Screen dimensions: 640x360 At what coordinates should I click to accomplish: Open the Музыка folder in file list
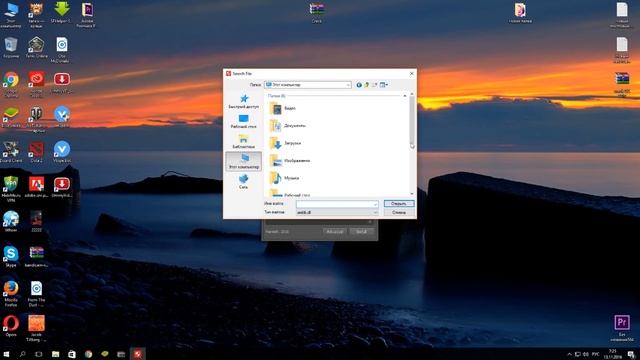[x=284, y=178]
